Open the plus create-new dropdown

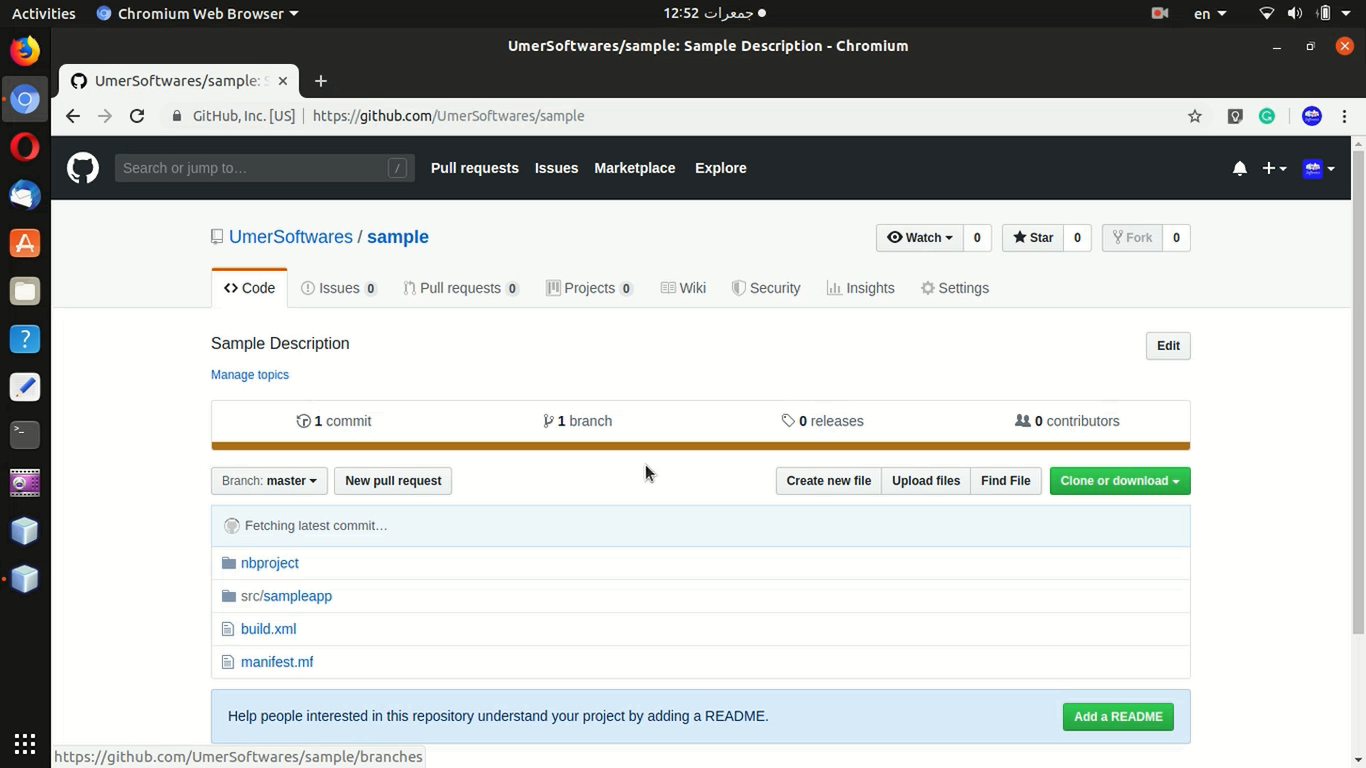(x=1274, y=168)
